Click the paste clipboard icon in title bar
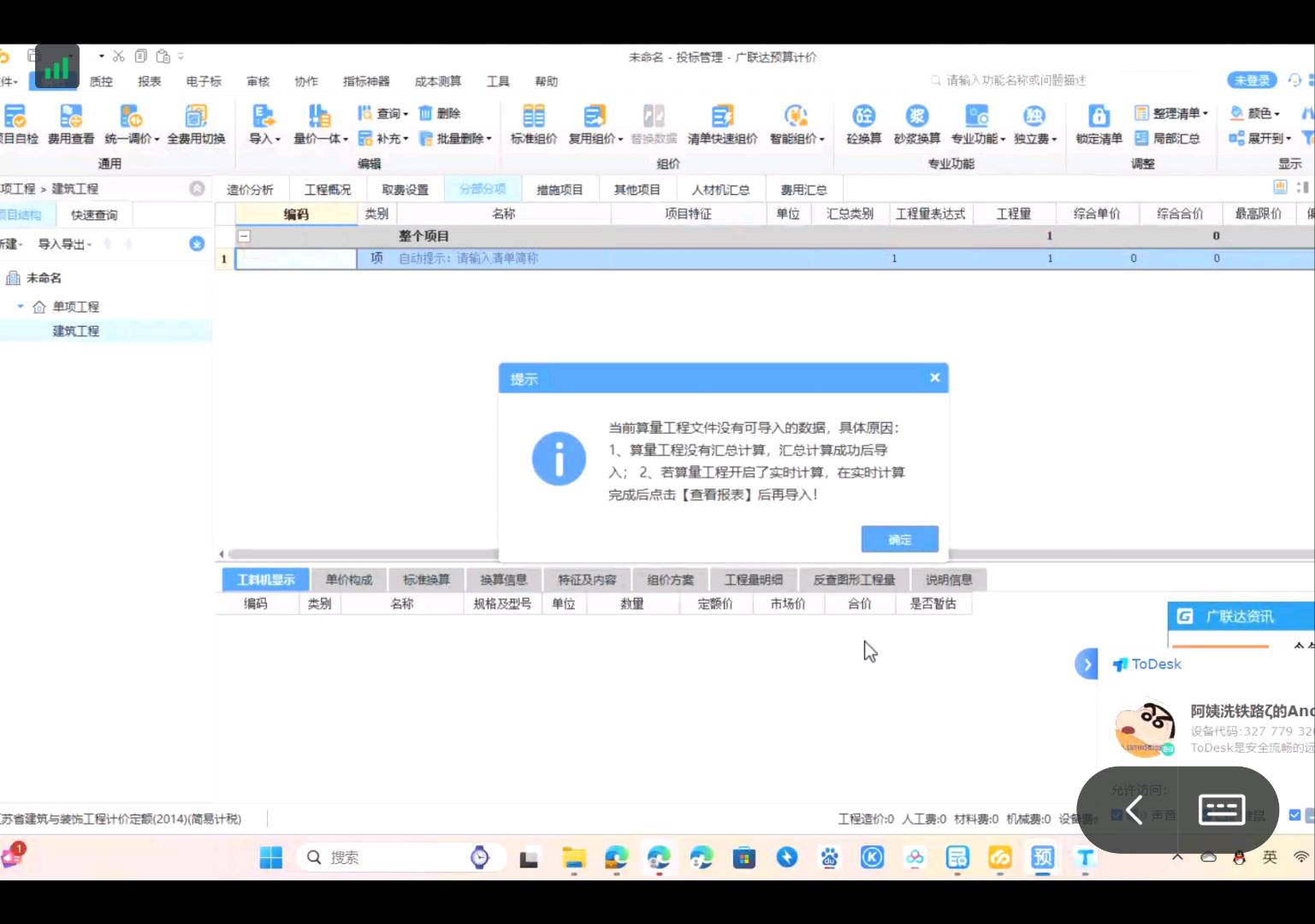The image size is (1315, 924). coord(163,56)
